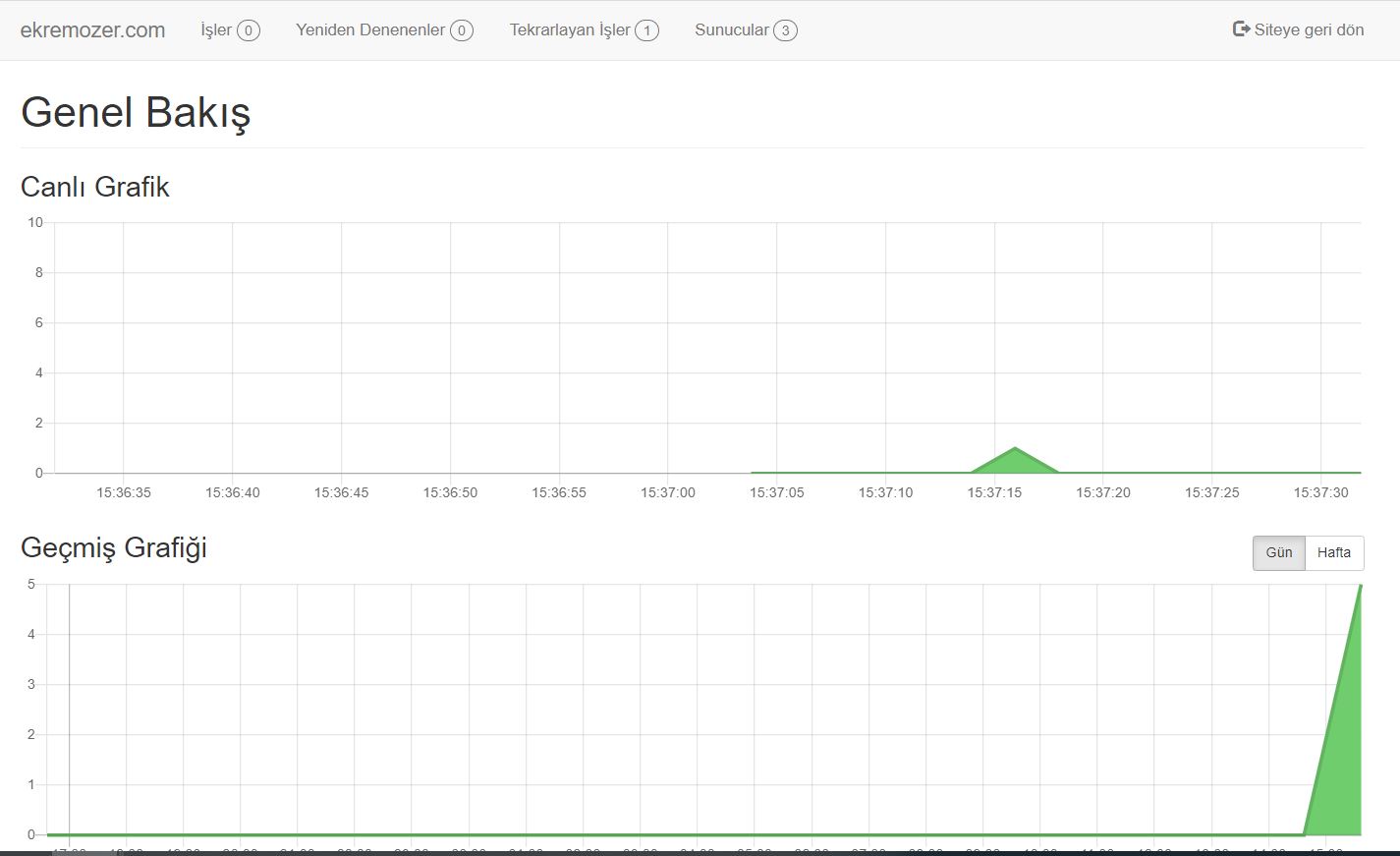Viewport: 1400px width, 856px height.
Task: Click the Canlı Grafik section heading
Action: pyautogui.click(x=95, y=187)
